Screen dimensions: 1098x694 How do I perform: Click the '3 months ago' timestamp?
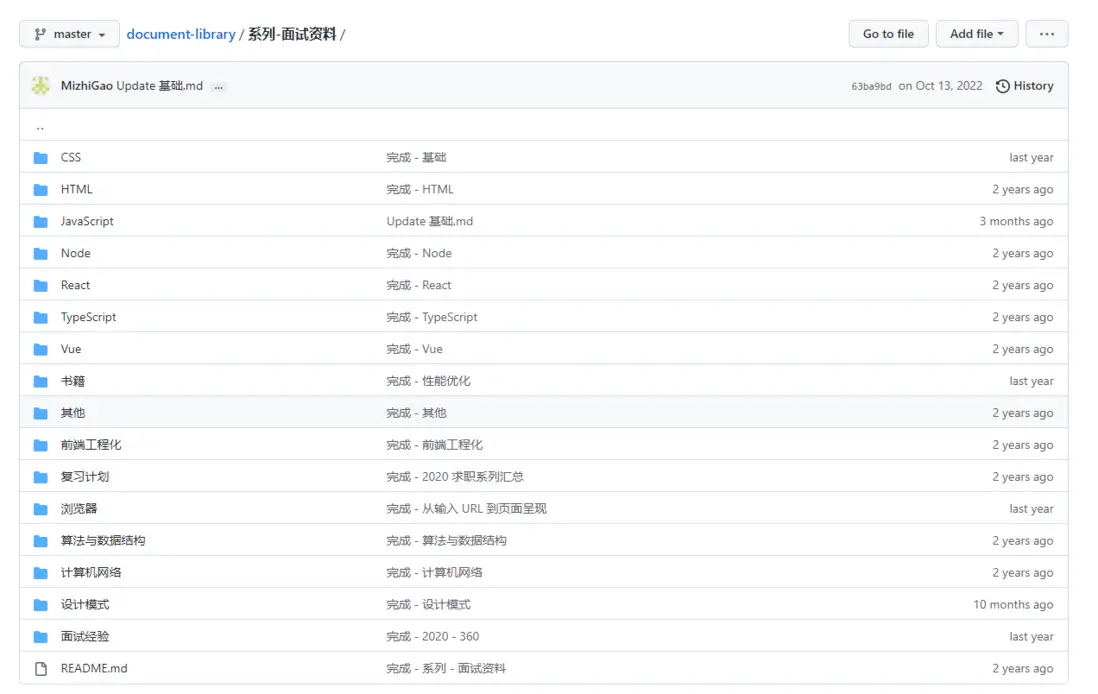point(1016,221)
